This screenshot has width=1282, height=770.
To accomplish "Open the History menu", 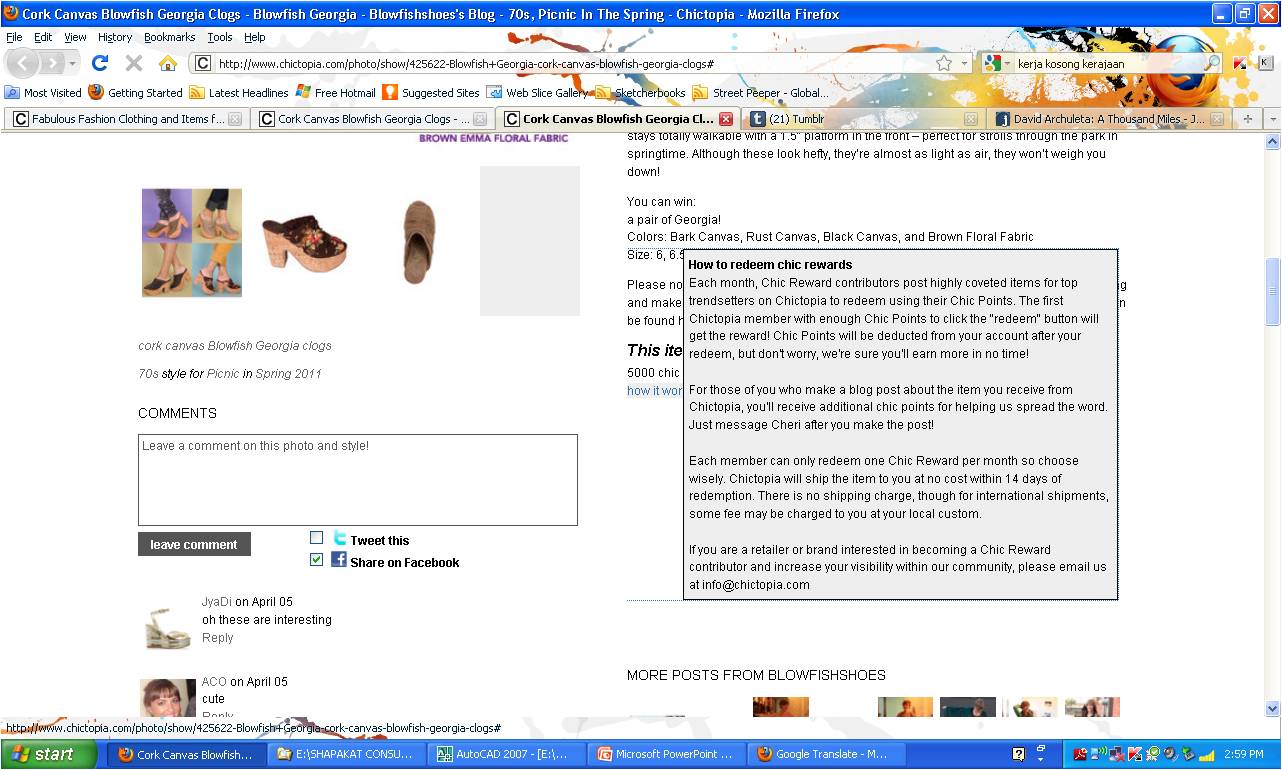I will pos(115,37).
